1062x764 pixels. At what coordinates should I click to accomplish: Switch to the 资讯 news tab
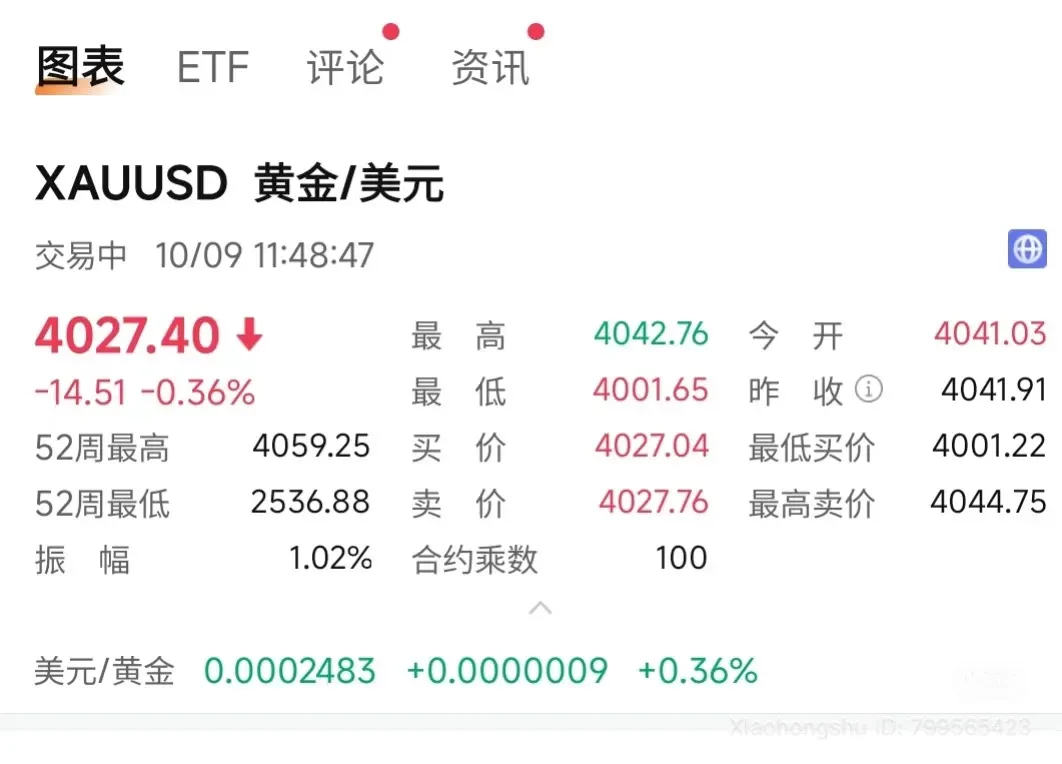click(490, 68)
